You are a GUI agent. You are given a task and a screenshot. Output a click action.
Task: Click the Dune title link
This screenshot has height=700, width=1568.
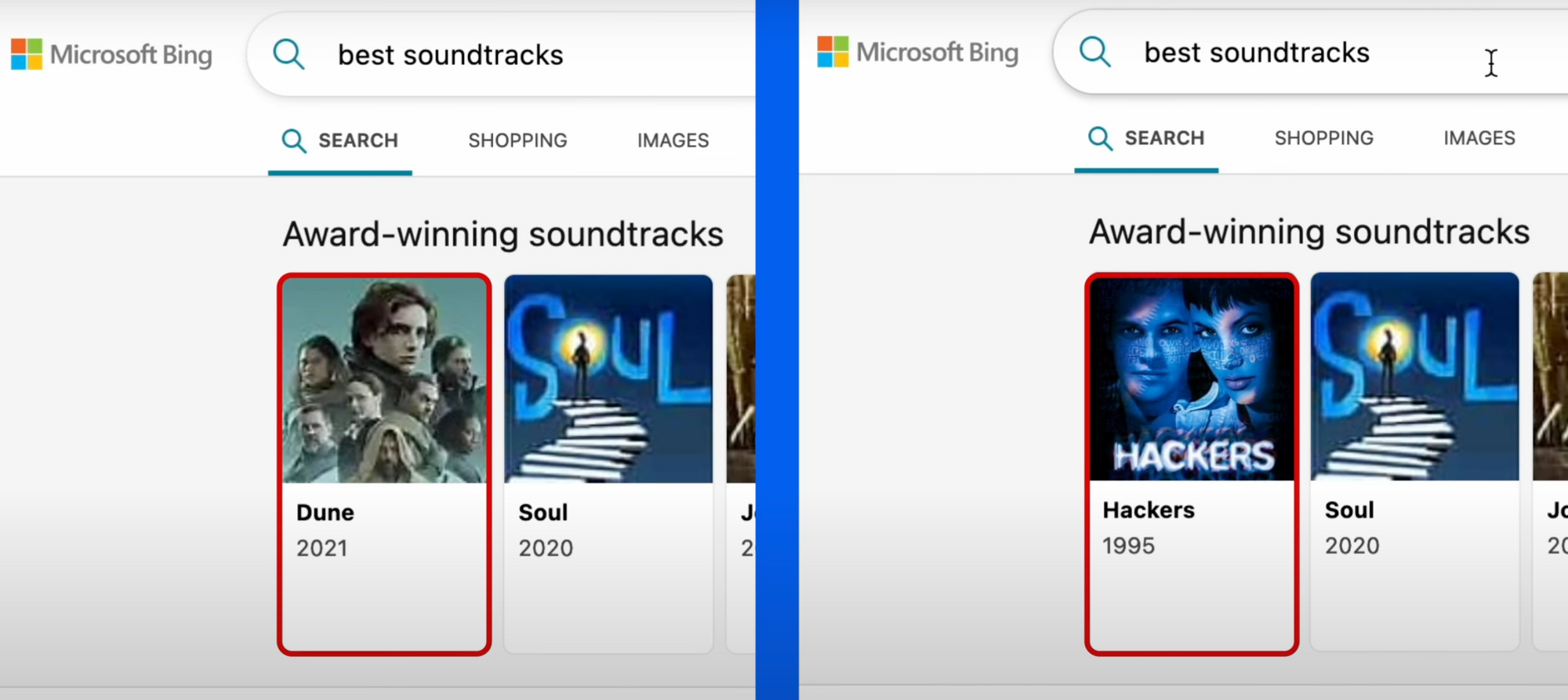tap(325, 513)
